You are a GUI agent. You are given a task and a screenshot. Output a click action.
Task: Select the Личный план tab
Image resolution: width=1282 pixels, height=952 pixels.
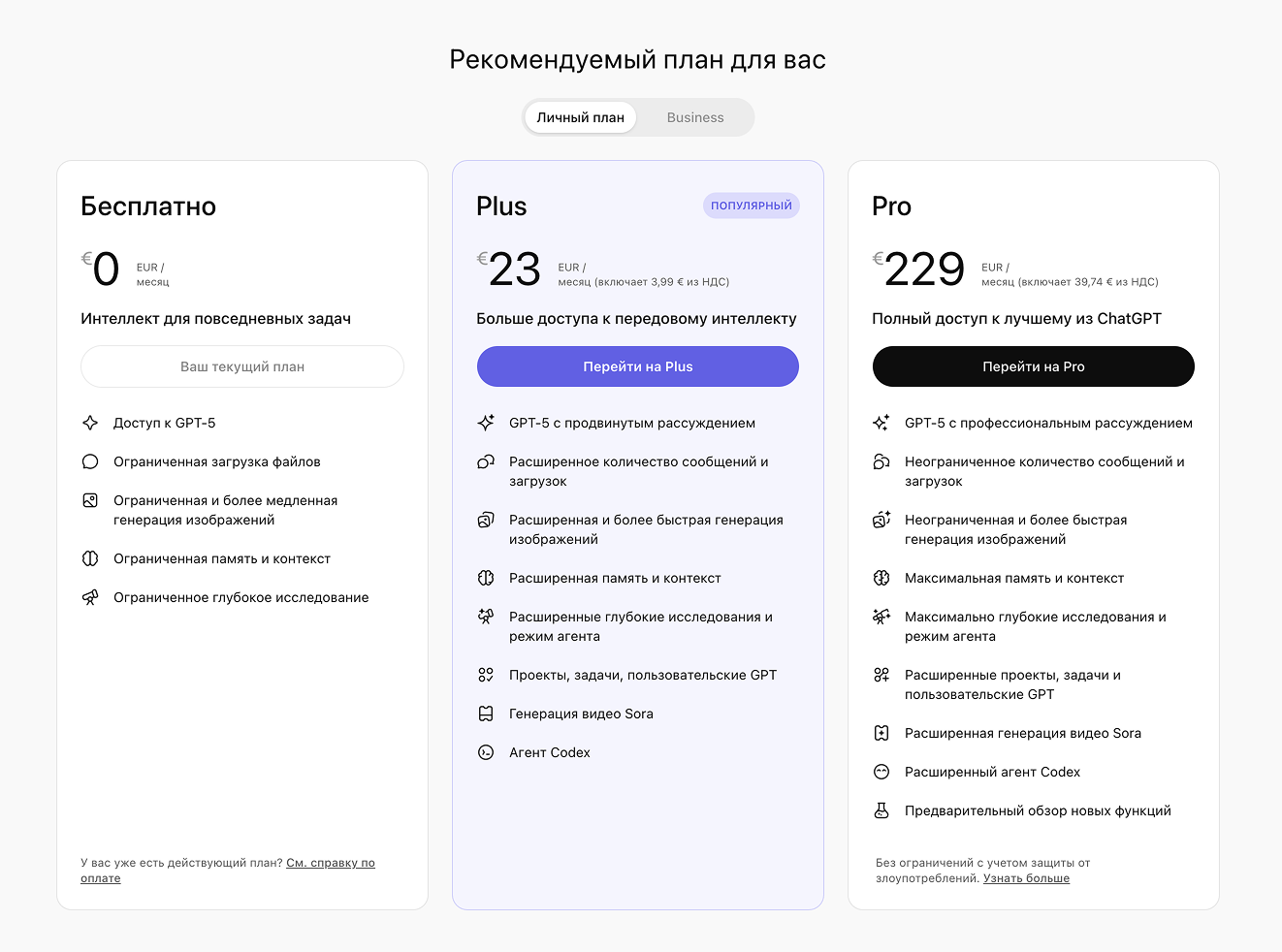580,117
